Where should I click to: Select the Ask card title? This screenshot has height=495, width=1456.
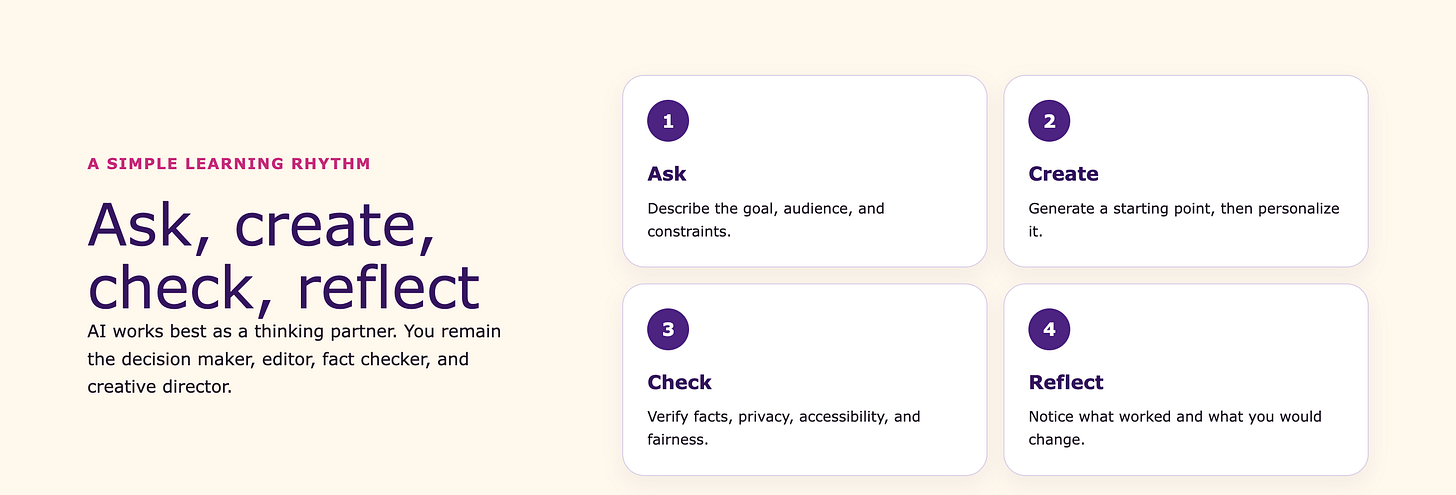point(667,174)
